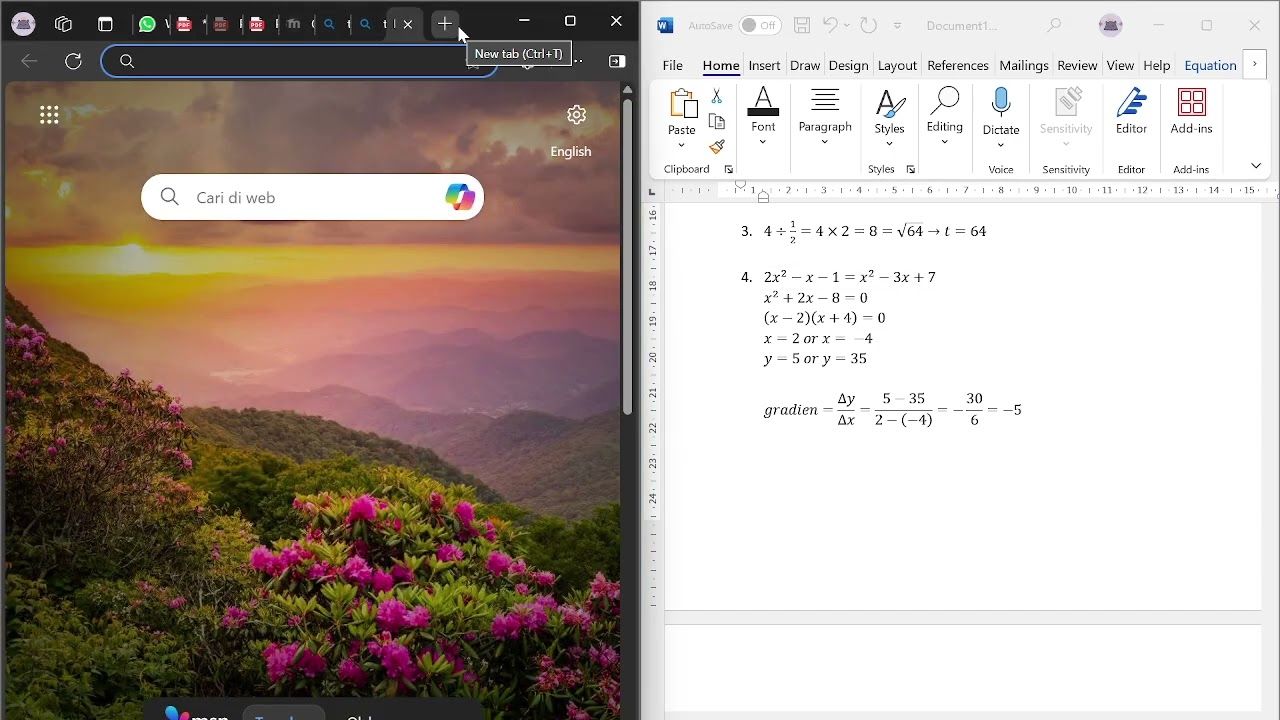Click the hanging indent marker on ruler
The width and height of the screenshot is (1280, 720).
pyautogui.click(x=763, y=194)
